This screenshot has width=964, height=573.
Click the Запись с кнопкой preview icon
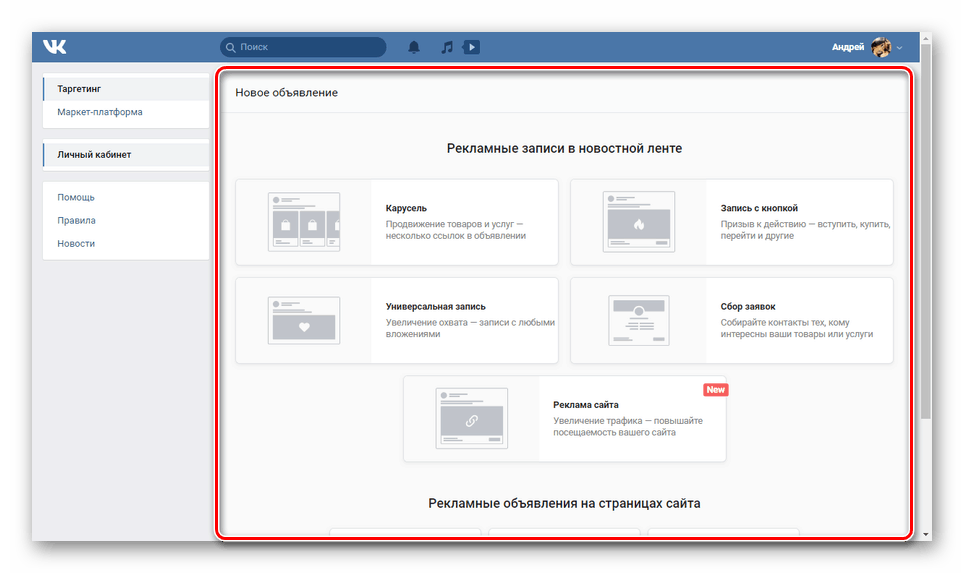[639, 221]
